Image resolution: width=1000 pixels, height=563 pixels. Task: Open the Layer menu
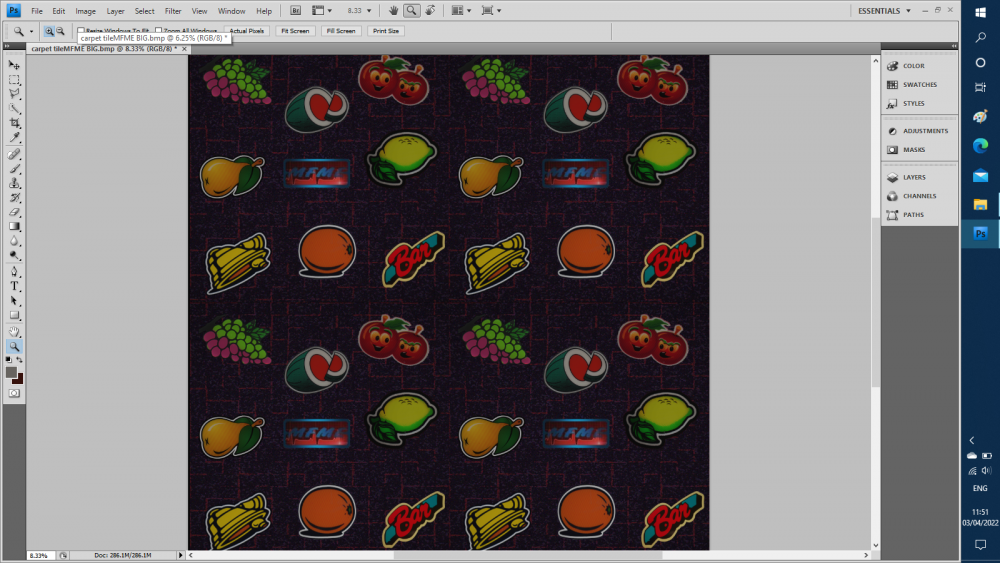tap(115, 11)
